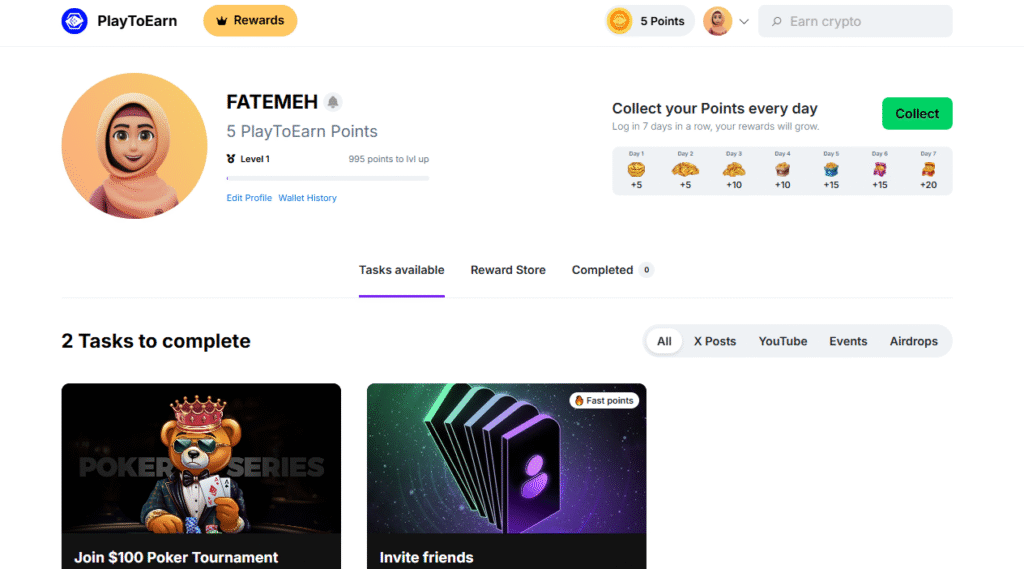Screen dimensions: 1024x569
Task: Filter tasks by X Posts
Action: click(715, 341)
